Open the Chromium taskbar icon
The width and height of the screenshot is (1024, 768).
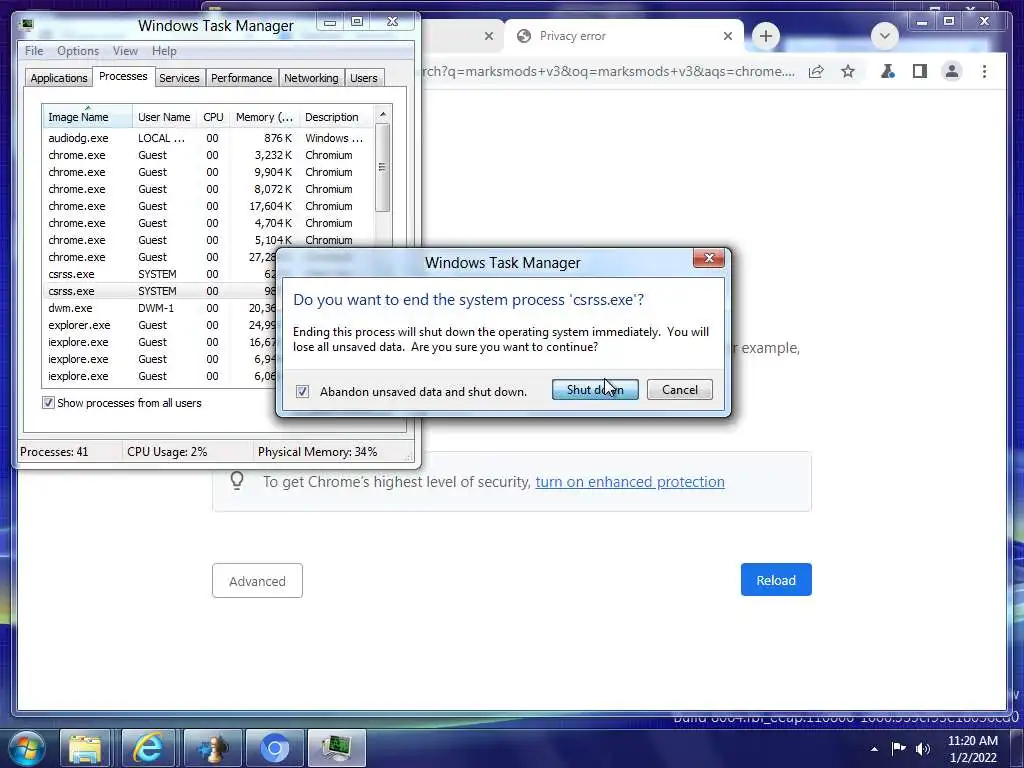coord(274,748)
